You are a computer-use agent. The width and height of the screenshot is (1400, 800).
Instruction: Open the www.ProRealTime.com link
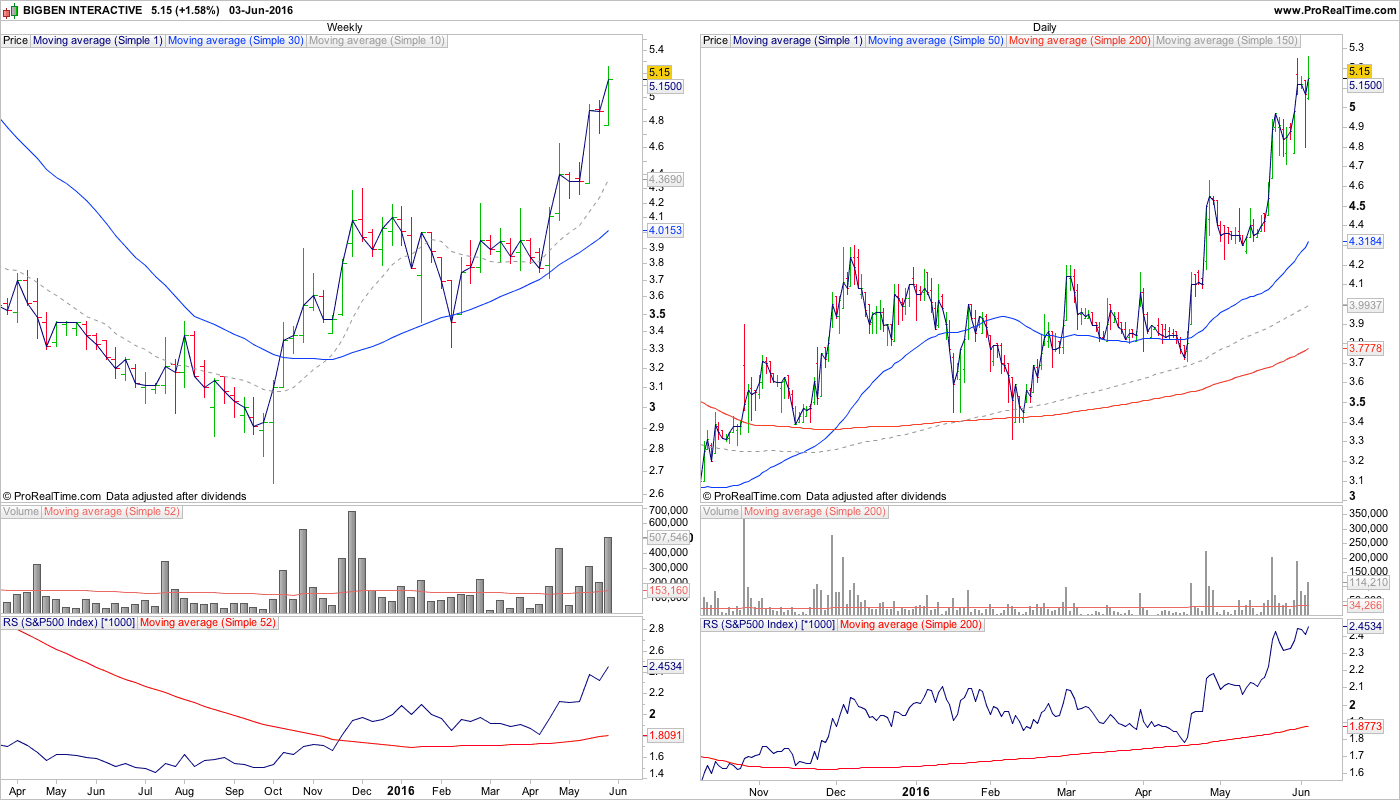(x=1334, y=10)
